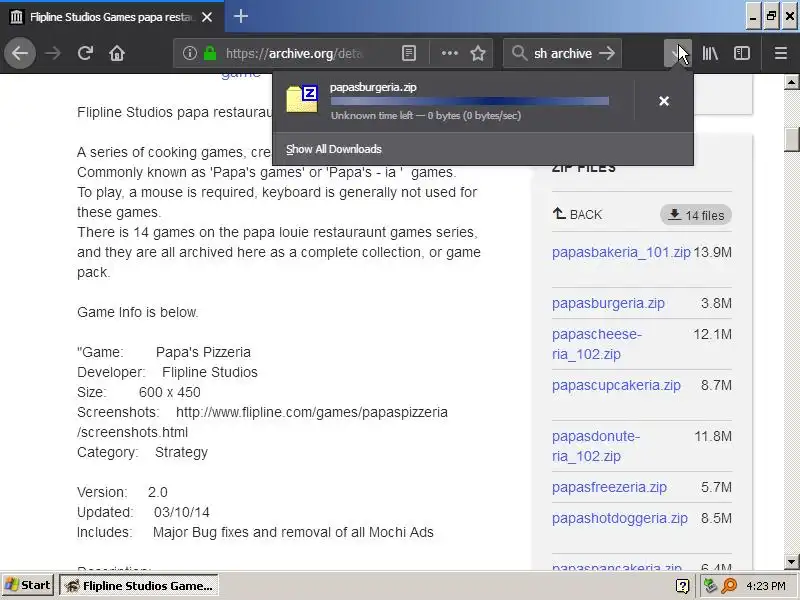800x600 pixels.
Task: Open page actions three-dot menu
Action: click(x=449, y=53)
